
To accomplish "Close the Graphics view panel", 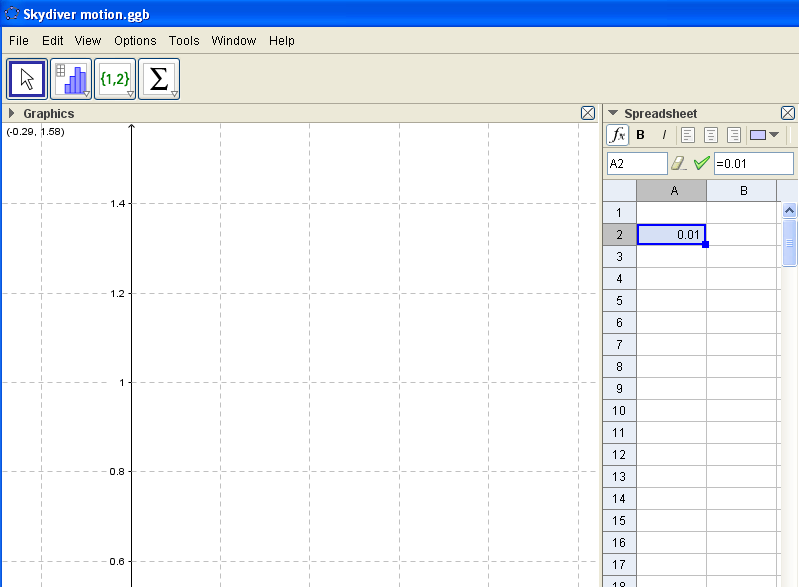I will (x=588, y=113).
